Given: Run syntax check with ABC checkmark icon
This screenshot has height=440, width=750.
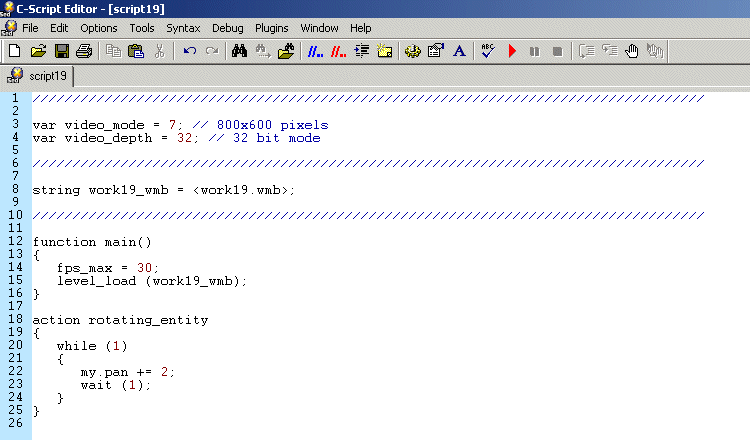Looking at the screenshot, I should pos(488,50).
